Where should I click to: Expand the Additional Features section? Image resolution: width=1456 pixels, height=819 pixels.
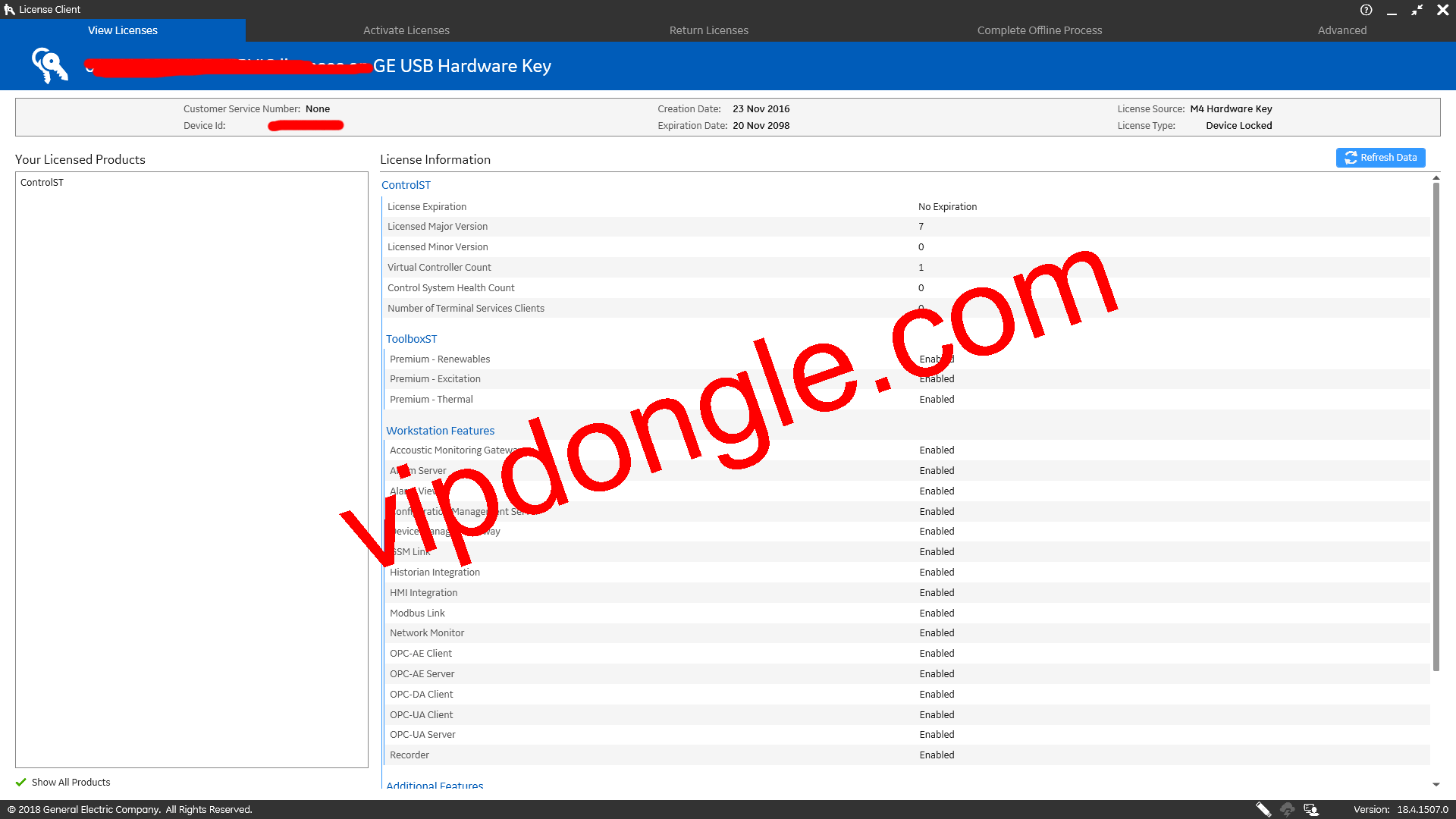(435, 786)
